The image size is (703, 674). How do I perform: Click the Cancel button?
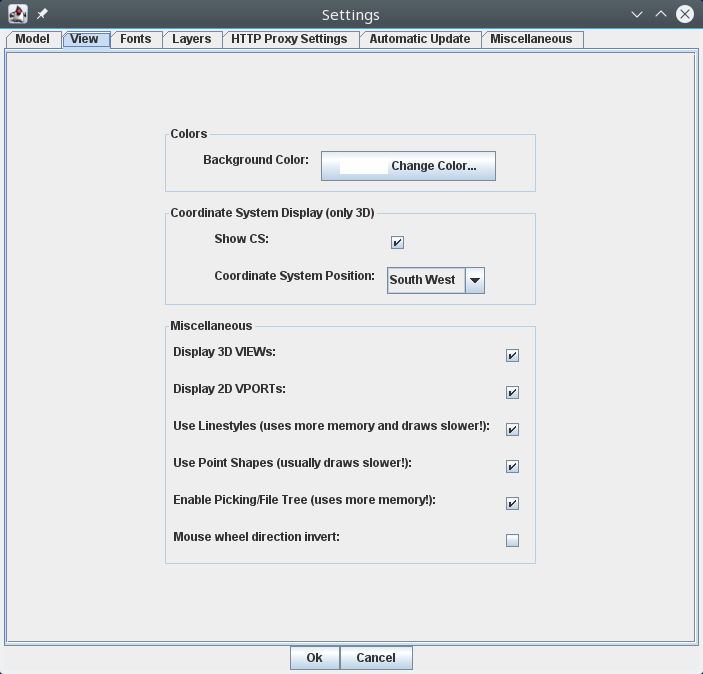(376, 658)
